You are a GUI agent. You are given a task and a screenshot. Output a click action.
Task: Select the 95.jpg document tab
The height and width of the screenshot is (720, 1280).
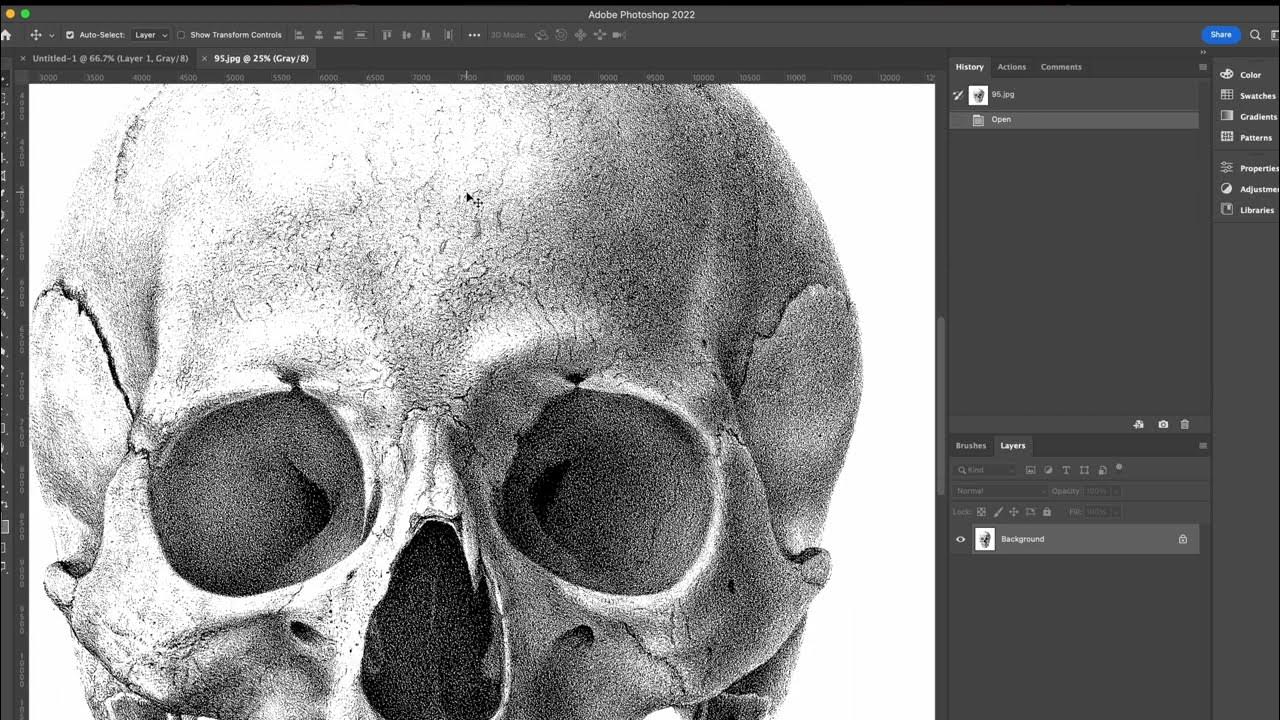[261, 58]
